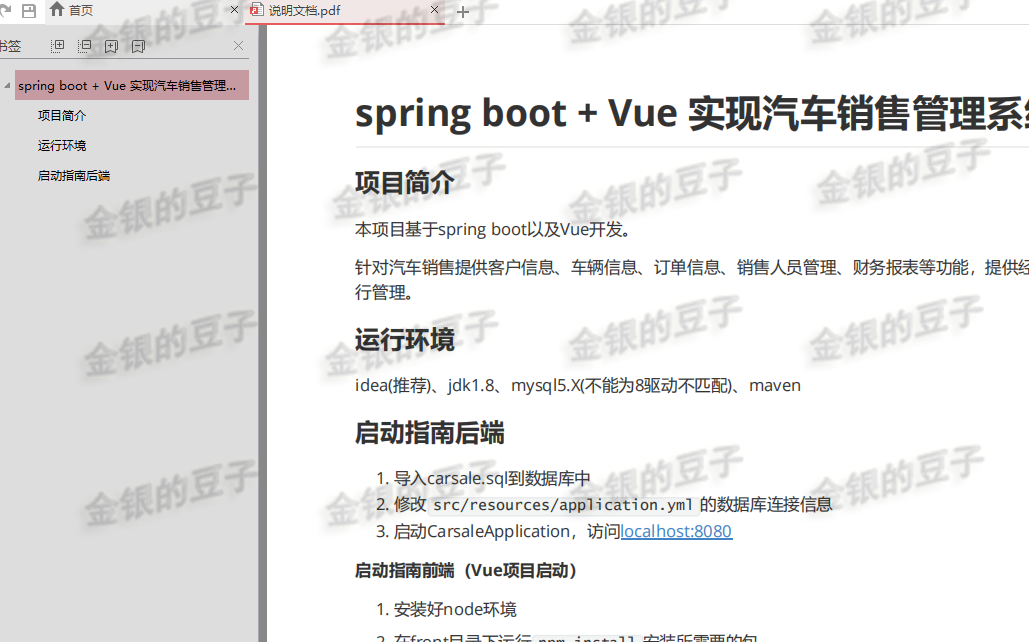The width and height of the screenshot is (1029, 642).
Task: Open the home page with the house icon
Action: 57,11
